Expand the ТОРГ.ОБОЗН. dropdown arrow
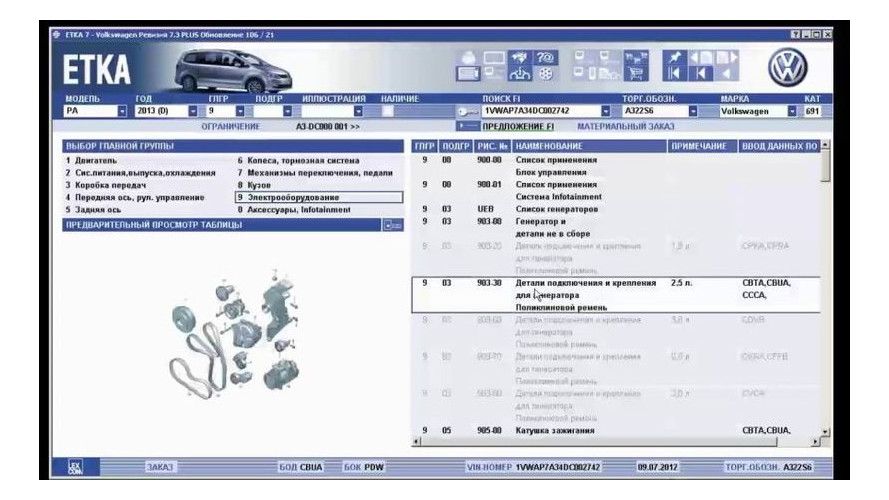 coord(693,111)
